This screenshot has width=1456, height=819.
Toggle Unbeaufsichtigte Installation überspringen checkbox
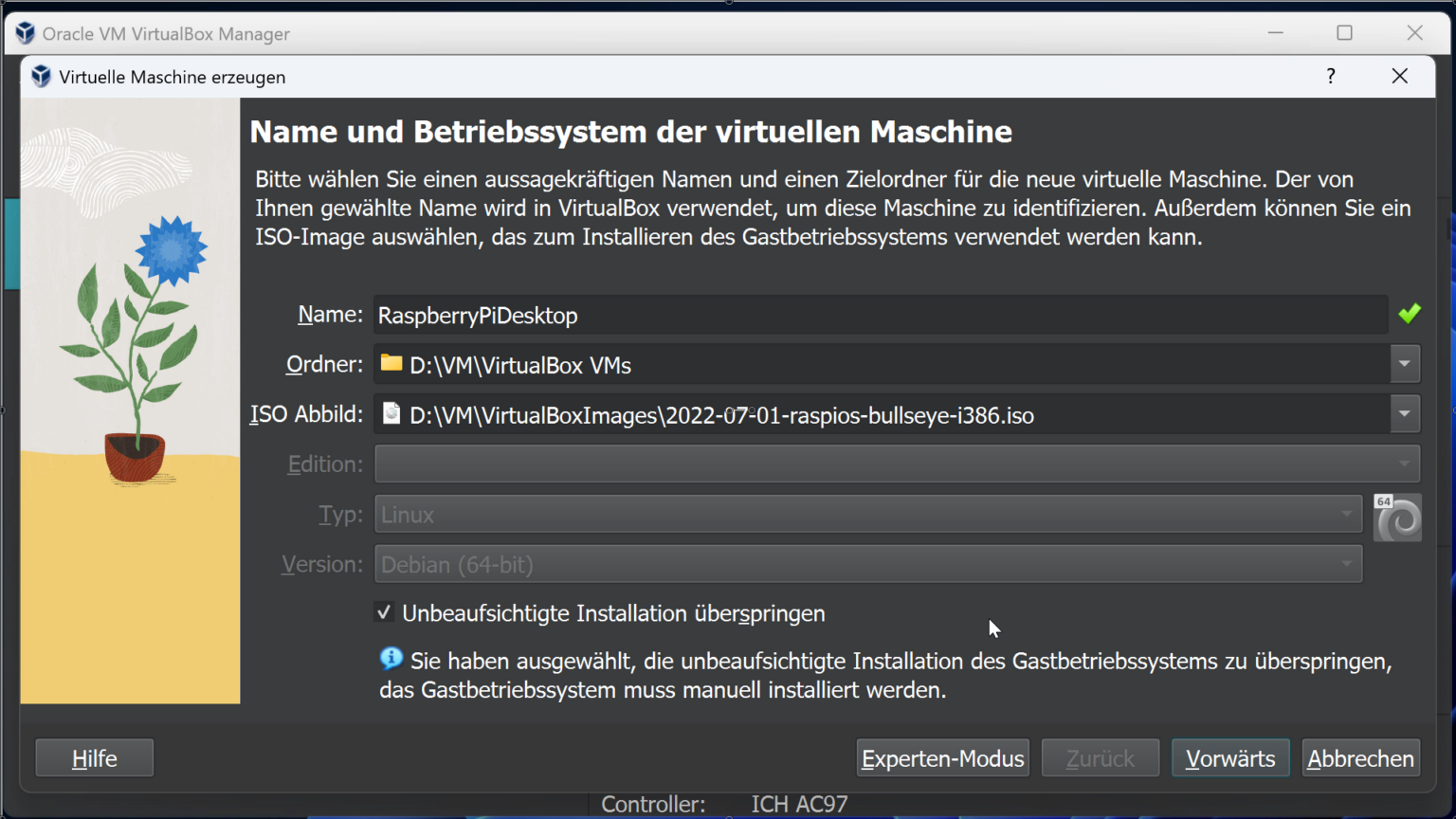[384, 612]
